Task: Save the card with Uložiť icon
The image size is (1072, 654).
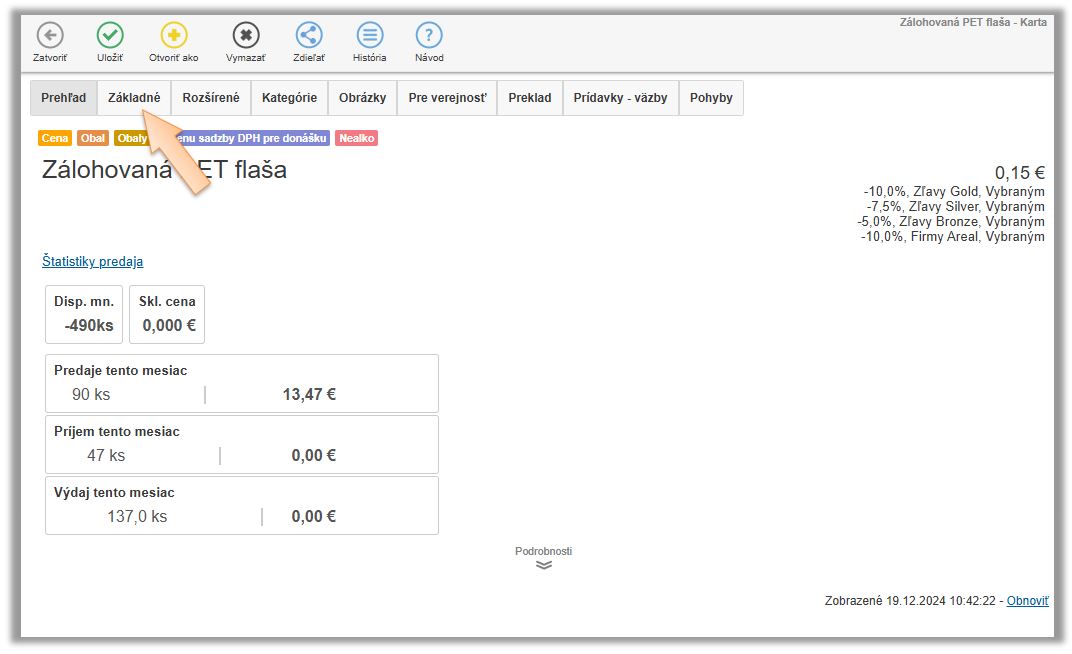Action: pos(110,36)
